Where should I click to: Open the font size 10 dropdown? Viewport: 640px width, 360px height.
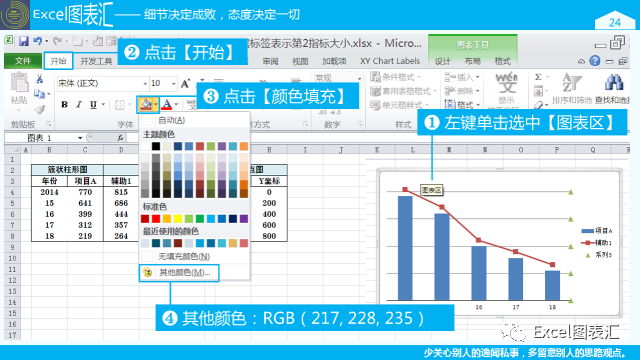click(173, 84)
